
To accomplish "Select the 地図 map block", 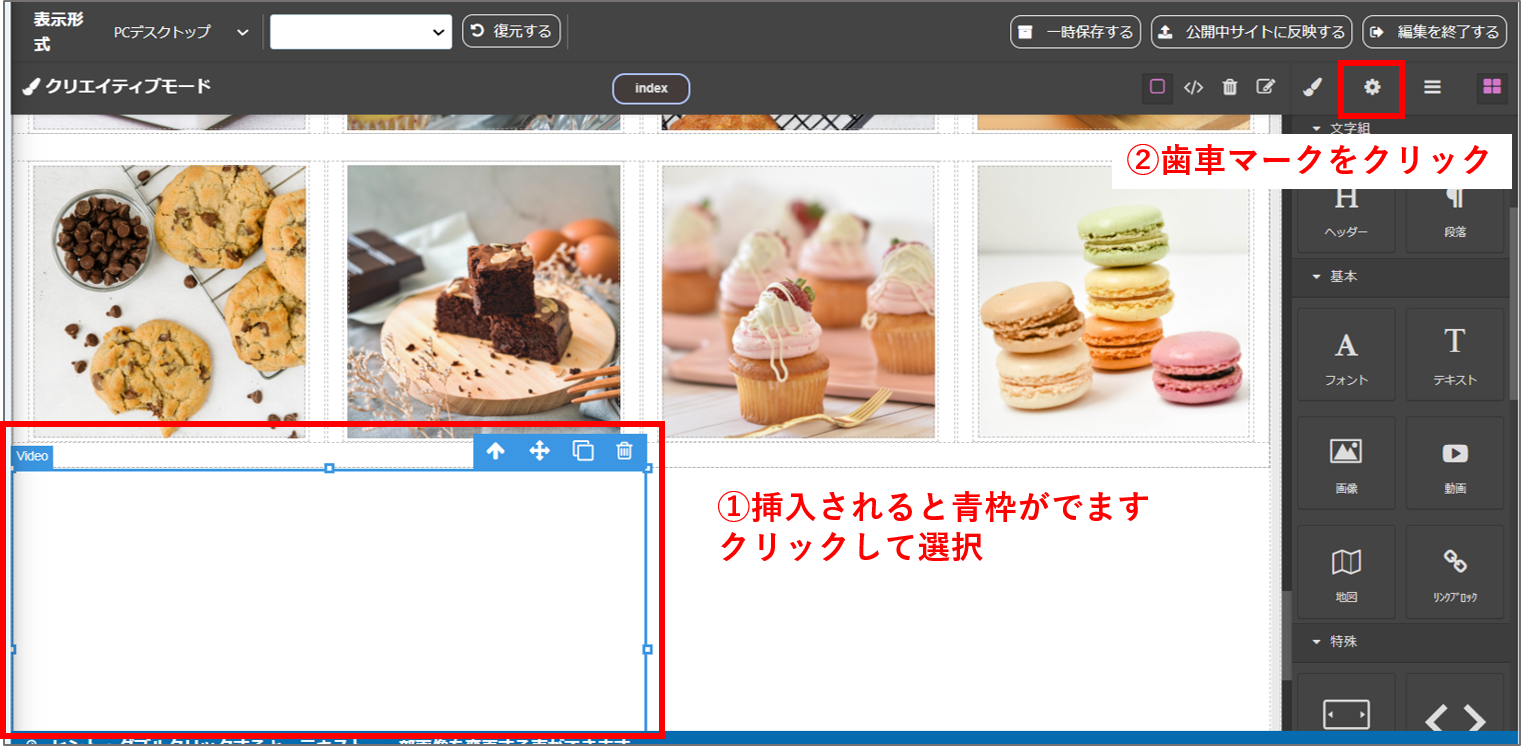I will (x=1345, y=574).
